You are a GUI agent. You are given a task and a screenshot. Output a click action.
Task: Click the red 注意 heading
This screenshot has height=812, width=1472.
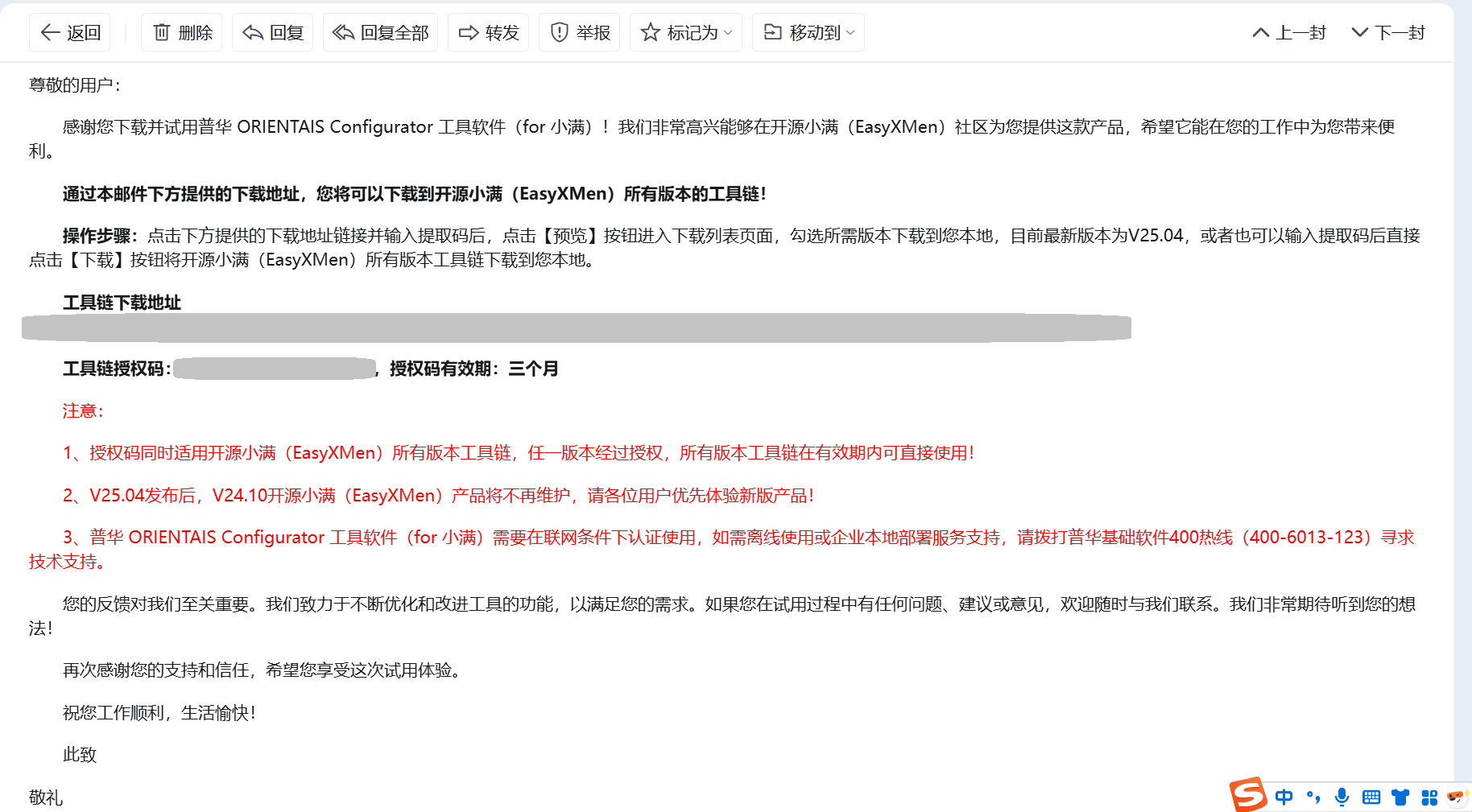83,411
